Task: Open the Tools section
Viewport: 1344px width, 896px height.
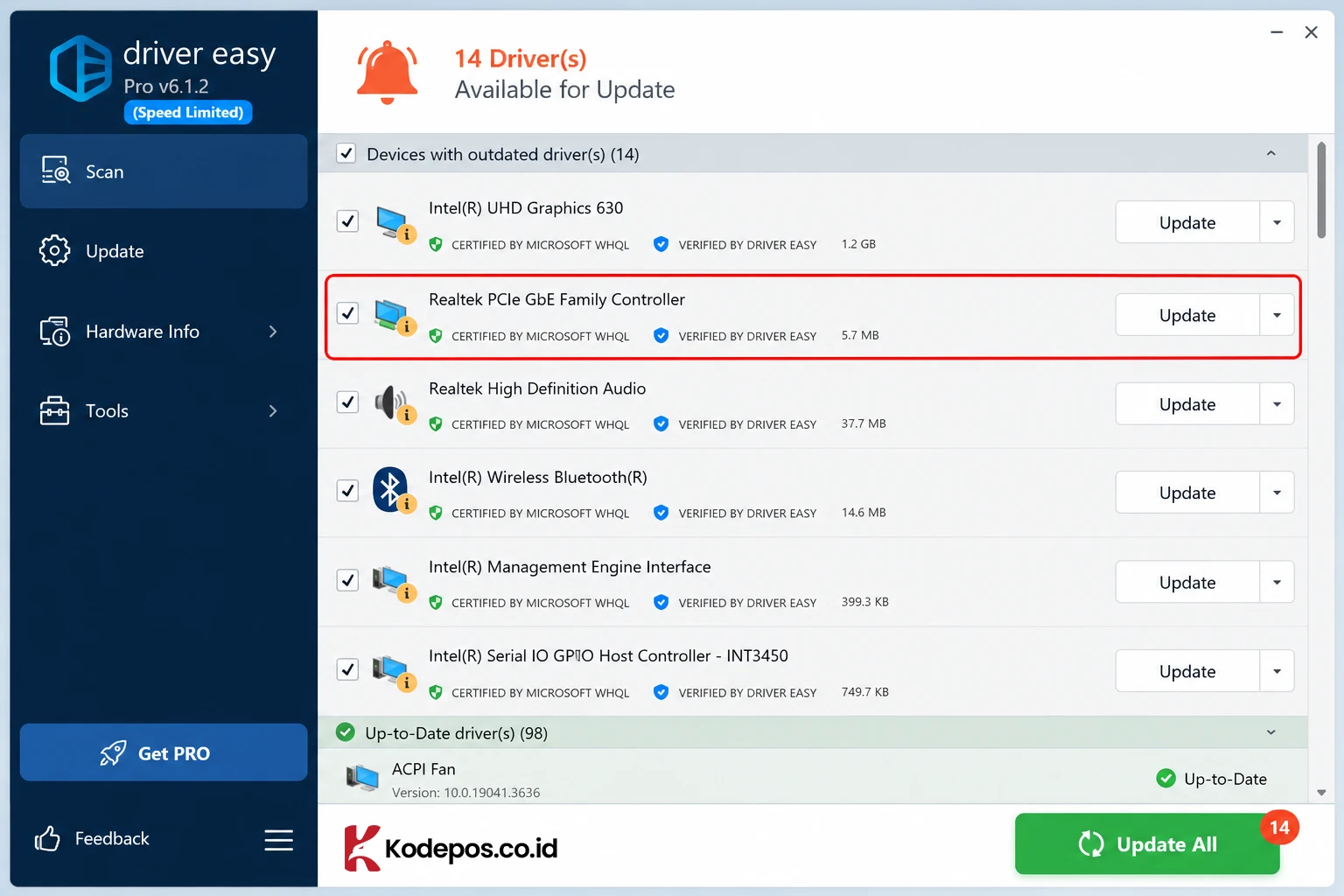Action: (x=164, y=411)
